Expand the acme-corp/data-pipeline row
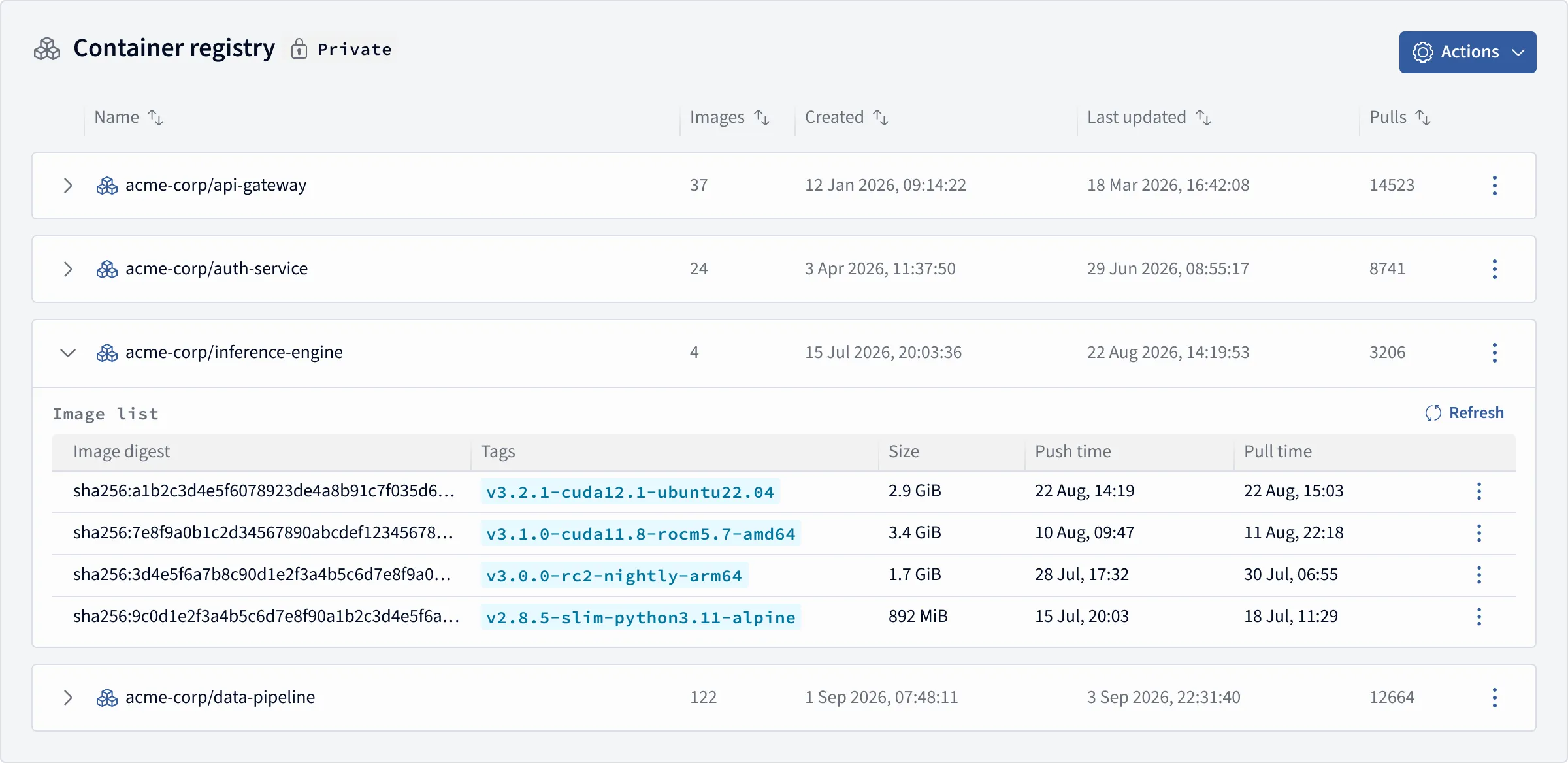 pyautogui.click(x=68, y=698)
